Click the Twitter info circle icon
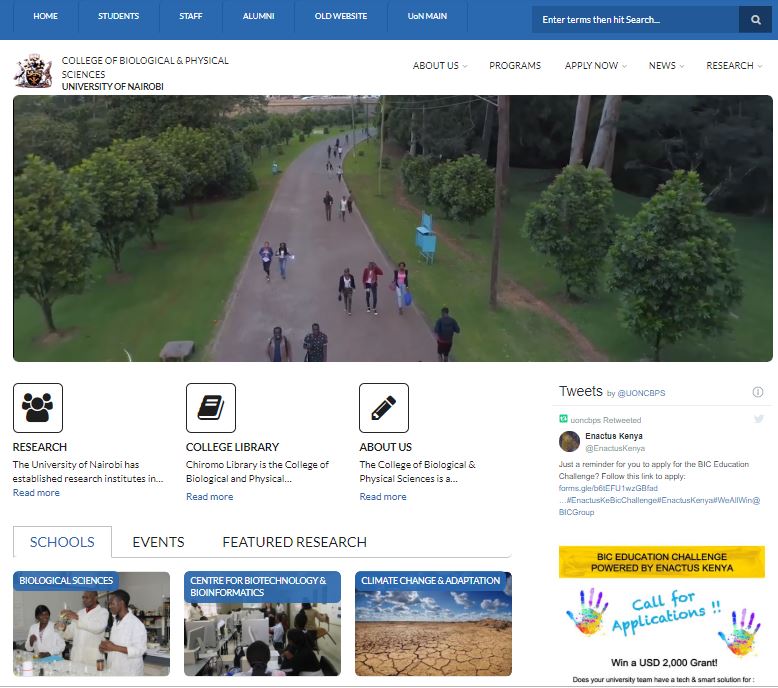 pyautogui.click(x=758, y=392)
